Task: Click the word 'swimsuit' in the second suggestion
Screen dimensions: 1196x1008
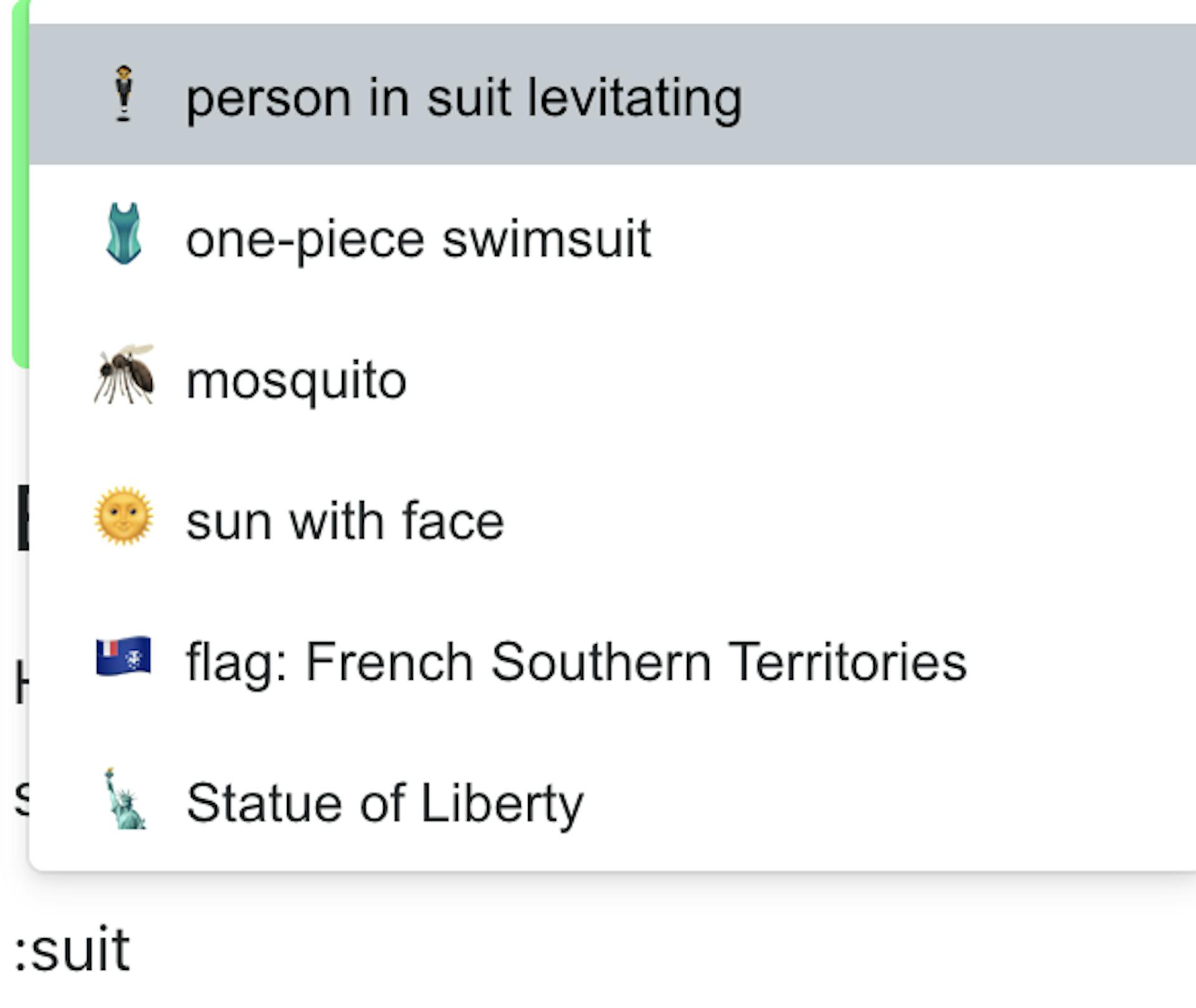Action: [x=546, y=239]
